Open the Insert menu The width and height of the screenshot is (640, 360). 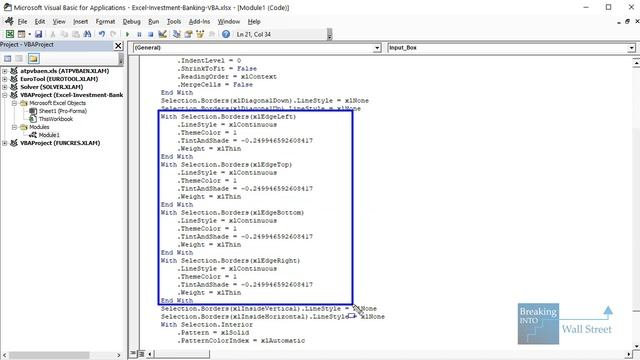[x=80, y=22]
